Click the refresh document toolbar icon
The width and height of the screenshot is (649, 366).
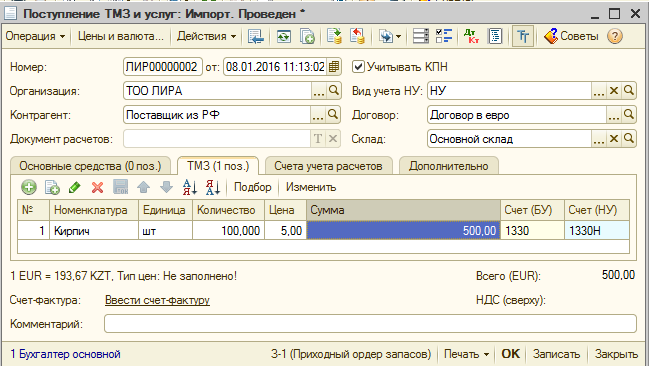point(284,36)
